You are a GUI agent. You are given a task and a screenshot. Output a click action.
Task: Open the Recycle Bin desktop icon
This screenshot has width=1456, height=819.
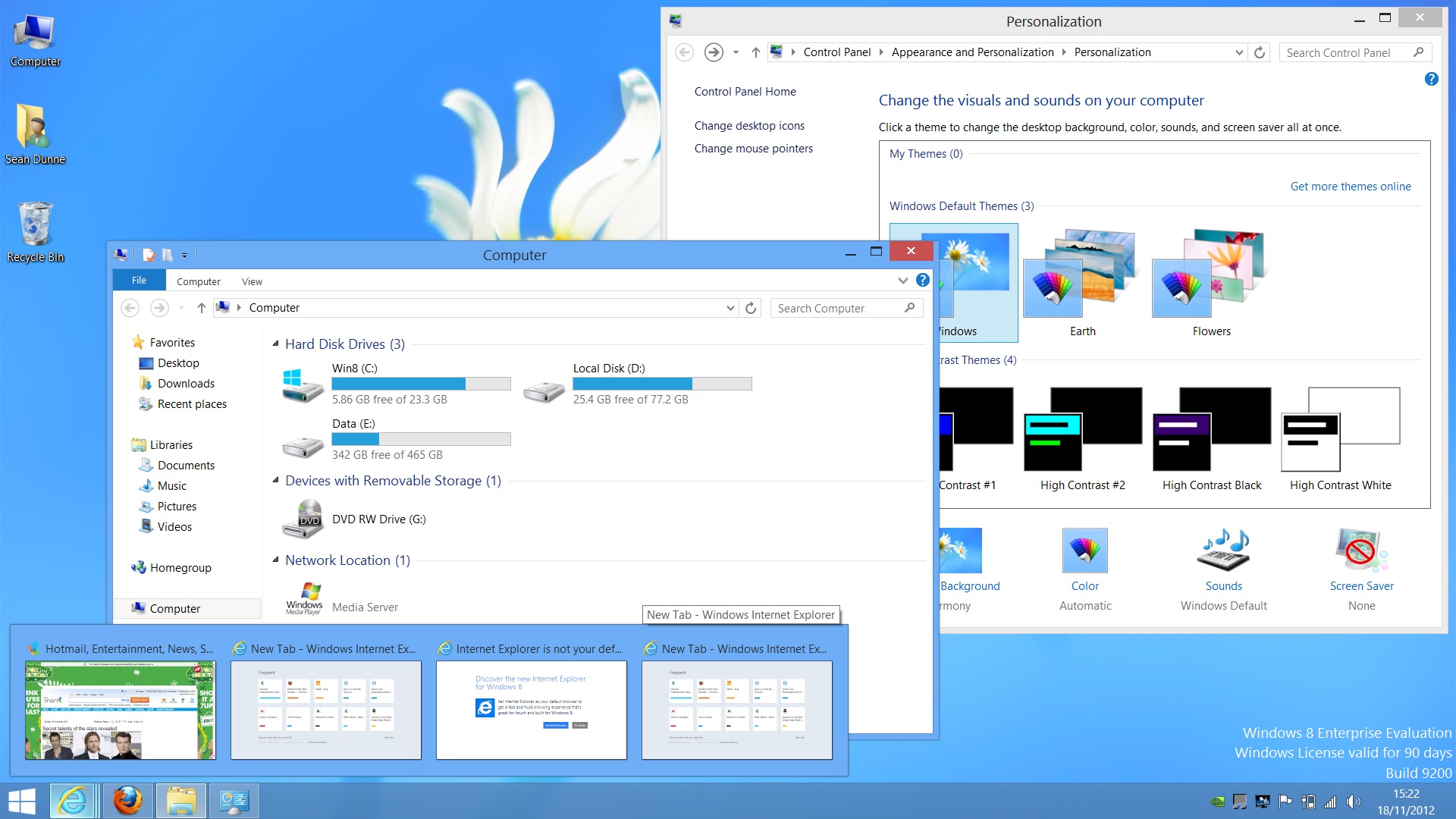35,232
